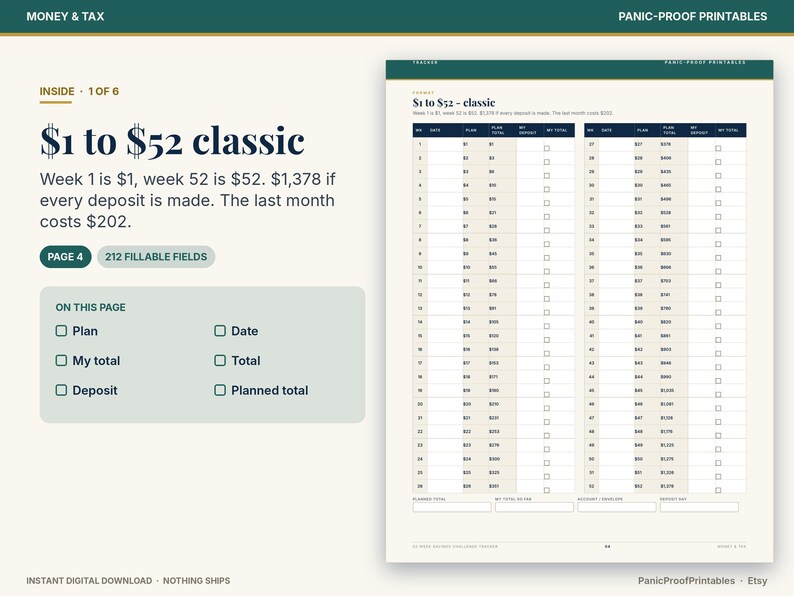Check off week 5 in the tracker
The image size is (794, 596).
click(547, 203)
